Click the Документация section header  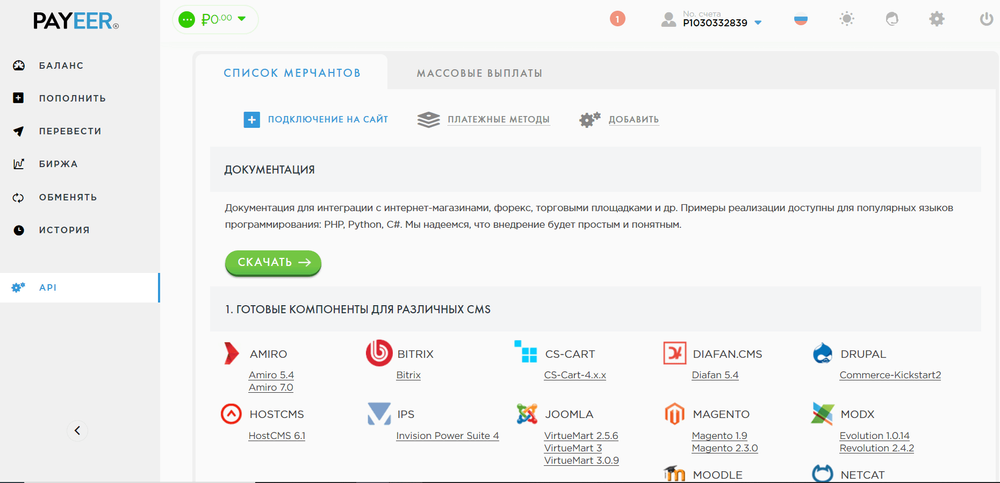[596, 170]
